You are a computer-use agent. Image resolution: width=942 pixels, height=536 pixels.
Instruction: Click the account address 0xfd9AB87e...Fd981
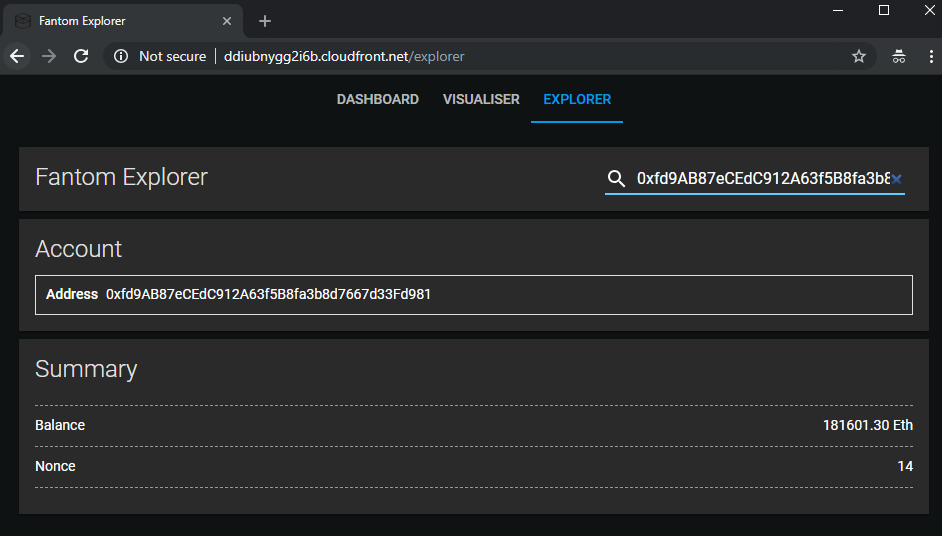coord(269,294)
